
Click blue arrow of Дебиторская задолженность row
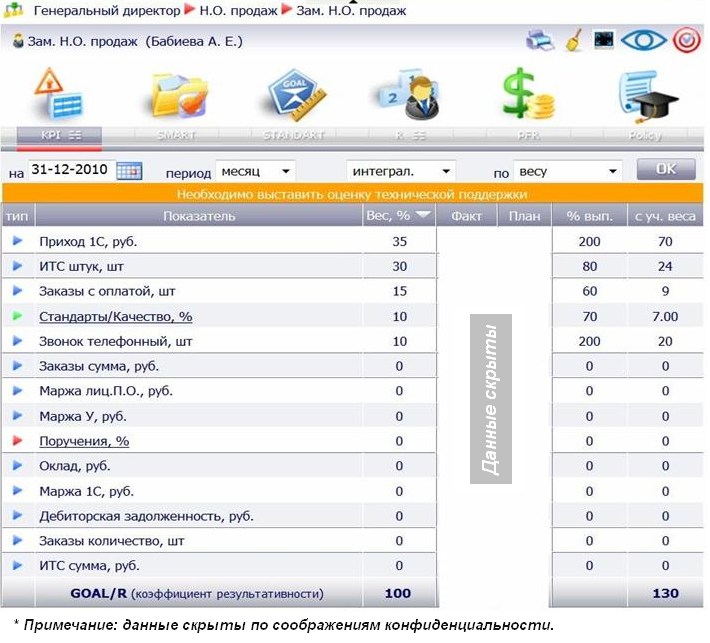(17, 515)
